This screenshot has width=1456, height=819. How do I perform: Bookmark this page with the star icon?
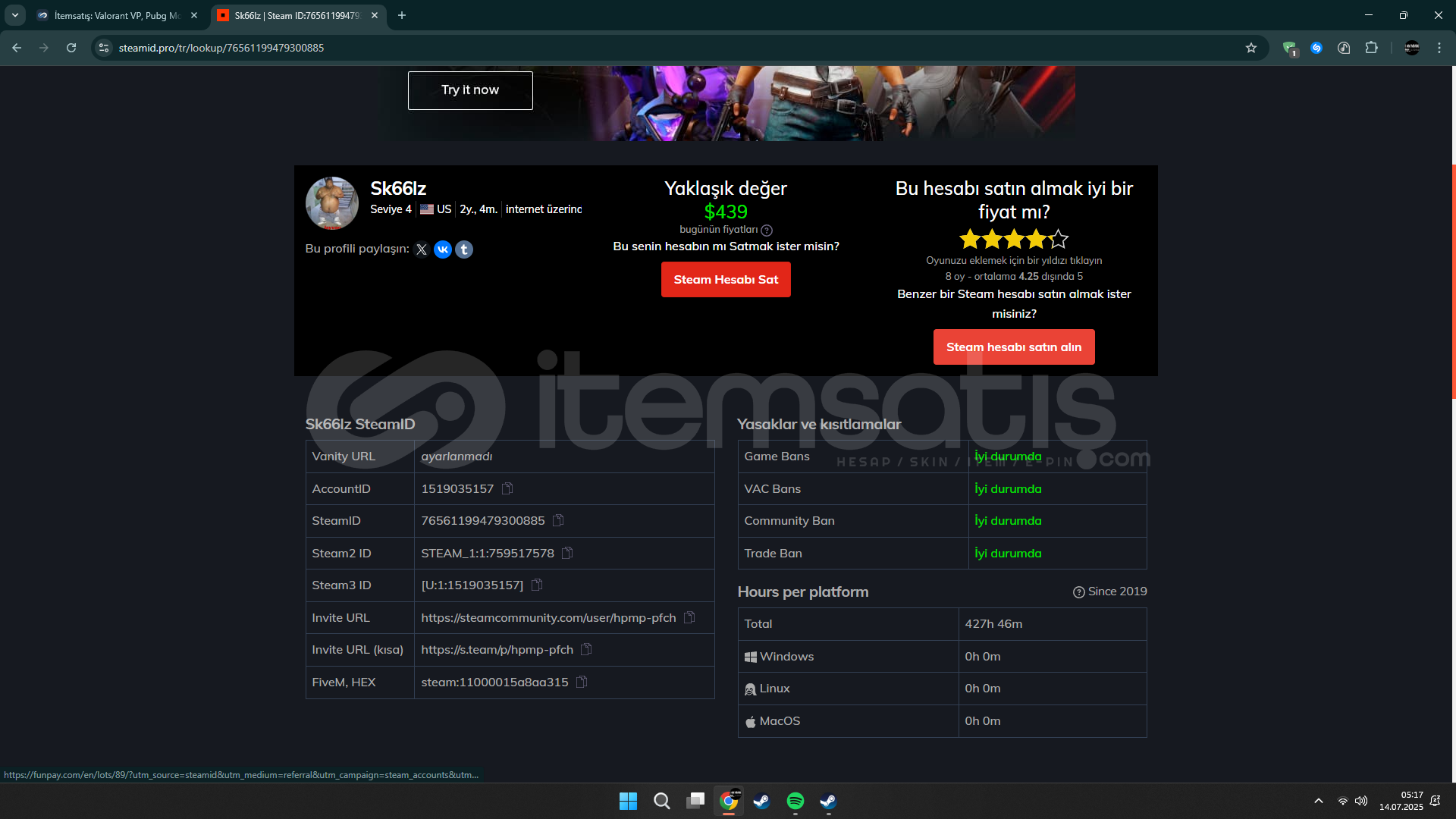point(1251,48)
